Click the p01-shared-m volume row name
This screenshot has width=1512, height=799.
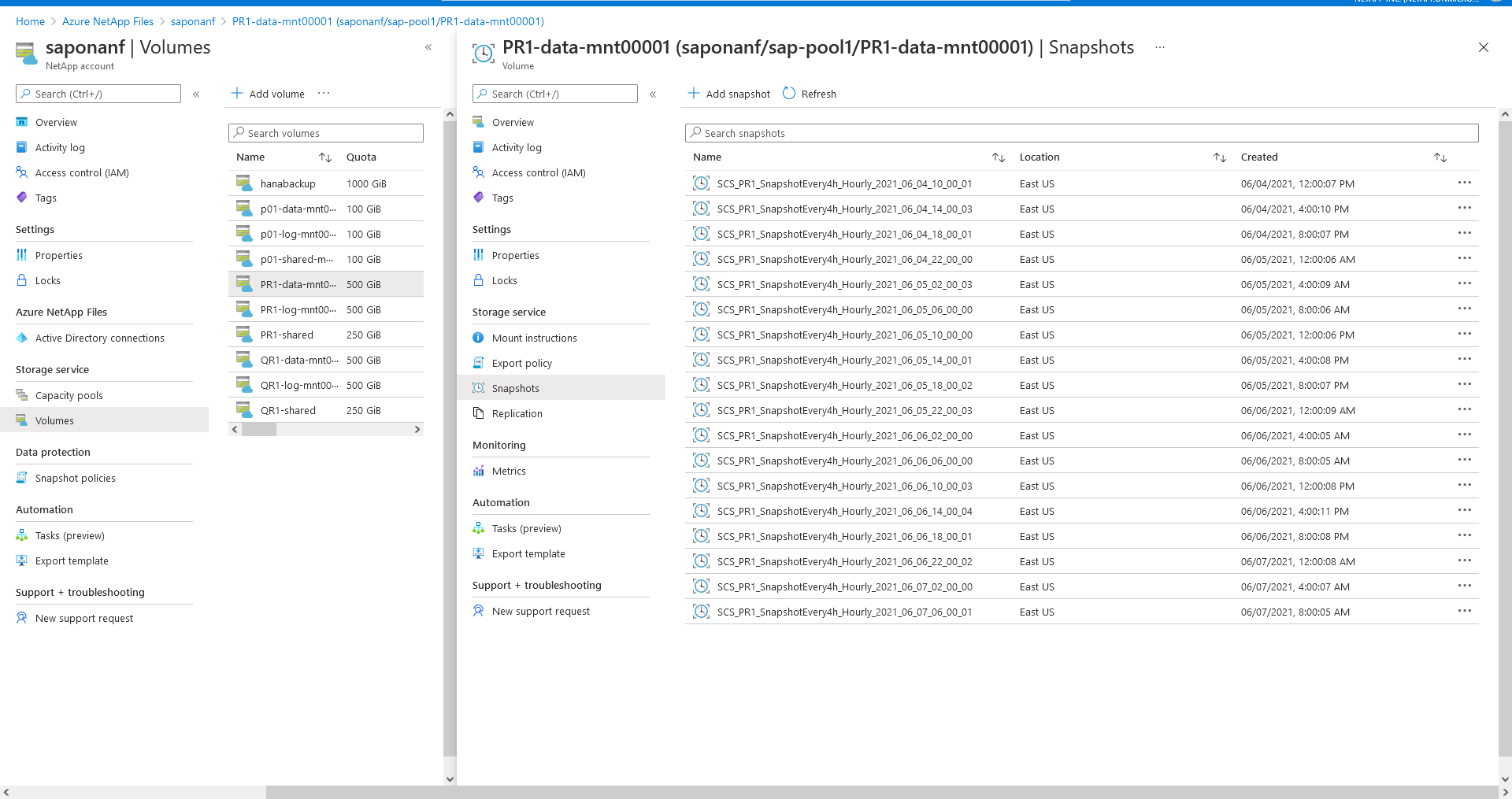(297, 259)
